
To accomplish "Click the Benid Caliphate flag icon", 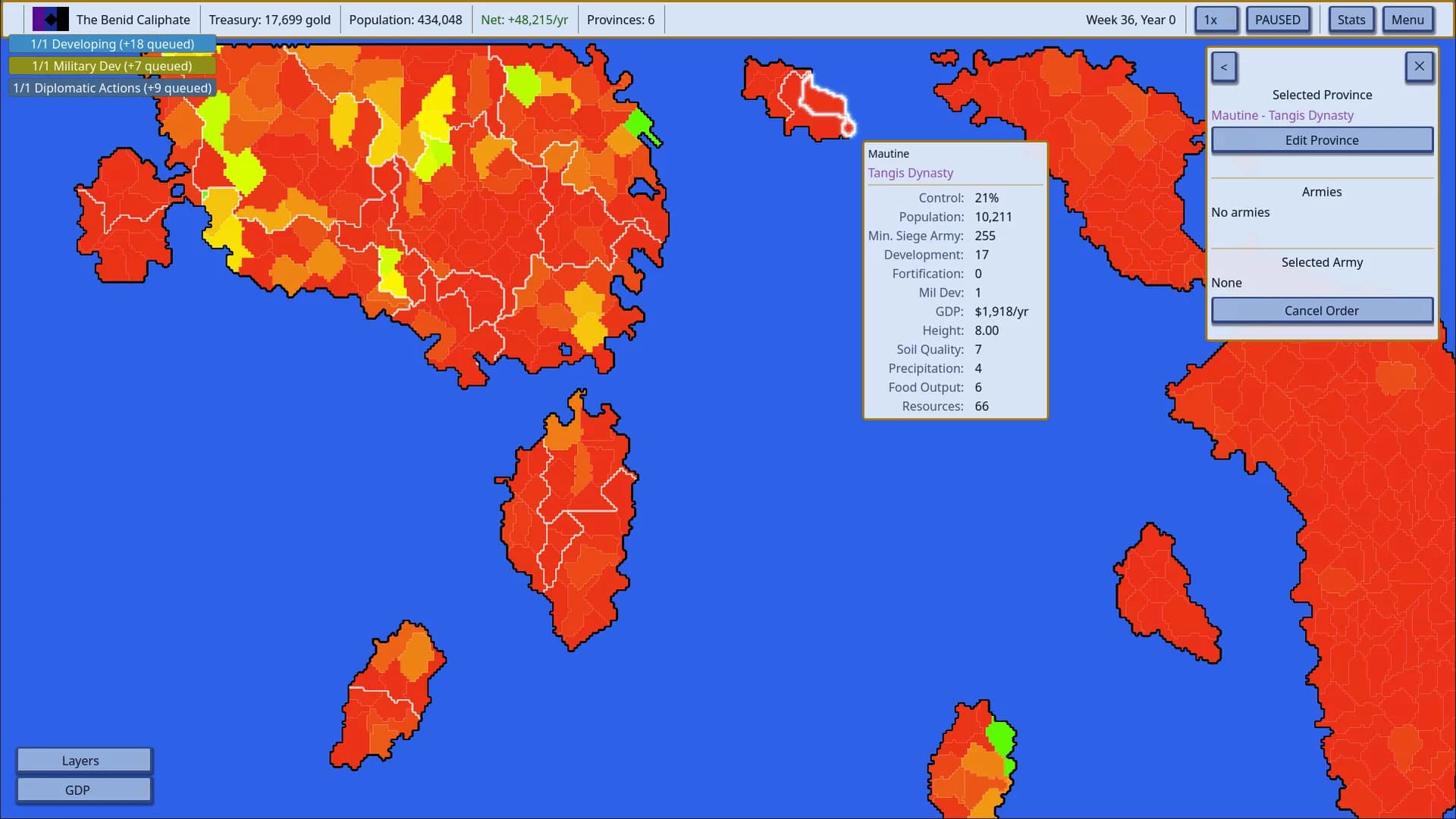I will click(50, 20).
